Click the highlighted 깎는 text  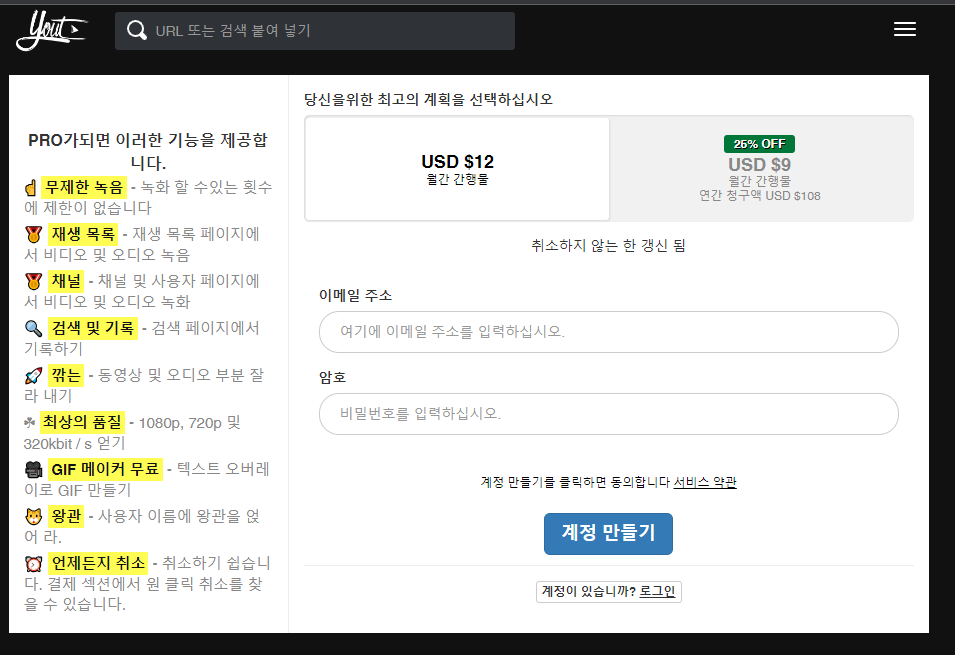click(66, 375)
